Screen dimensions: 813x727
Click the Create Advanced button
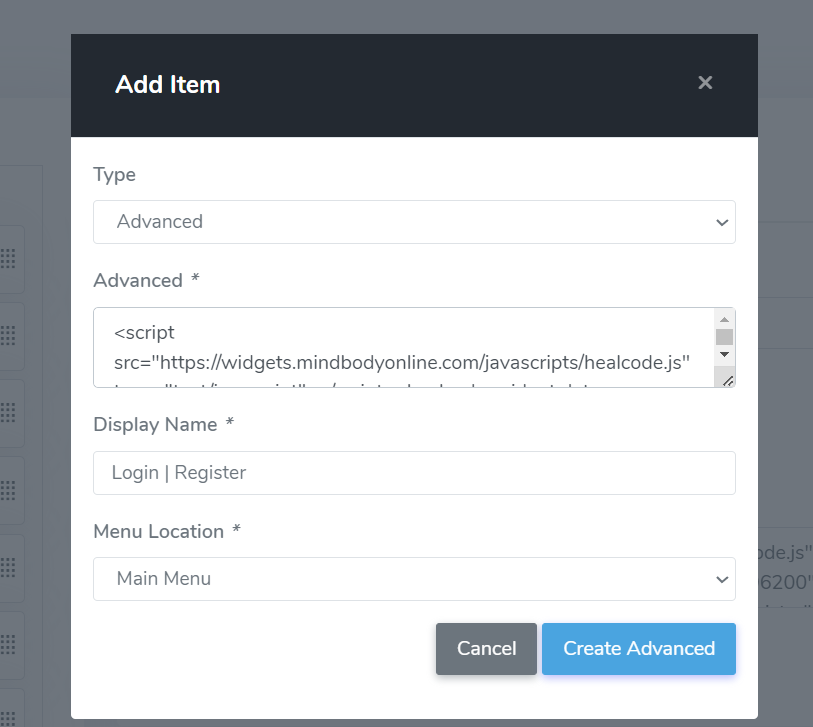[639, 649]
